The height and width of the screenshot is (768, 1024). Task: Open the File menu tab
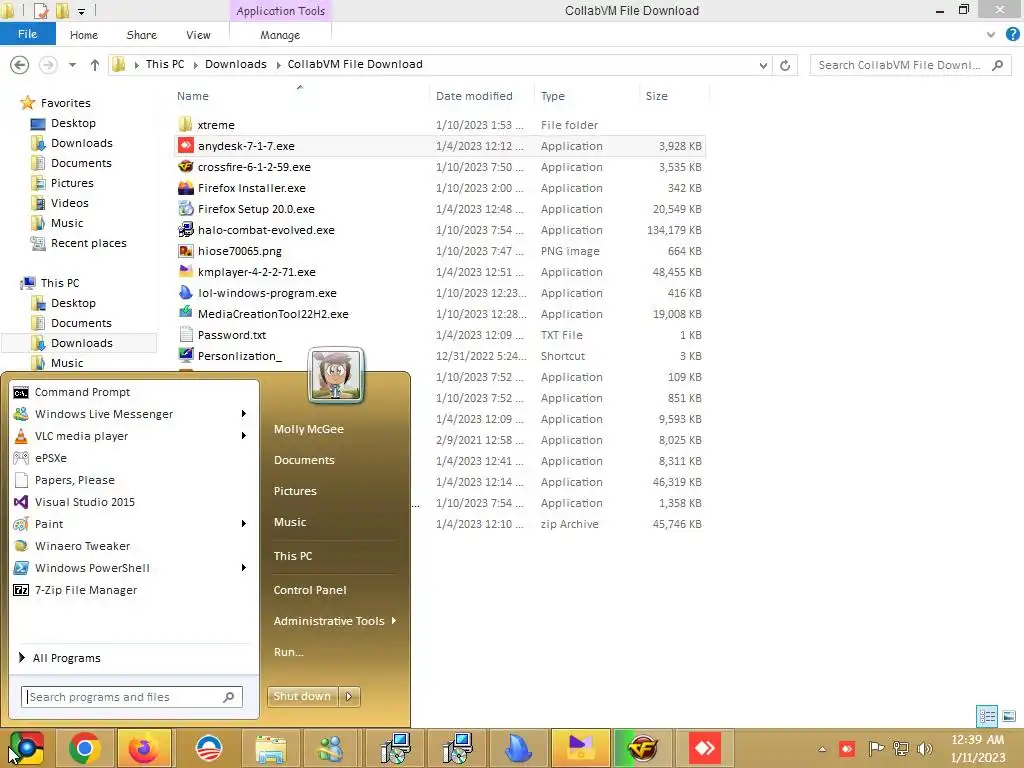27,34
